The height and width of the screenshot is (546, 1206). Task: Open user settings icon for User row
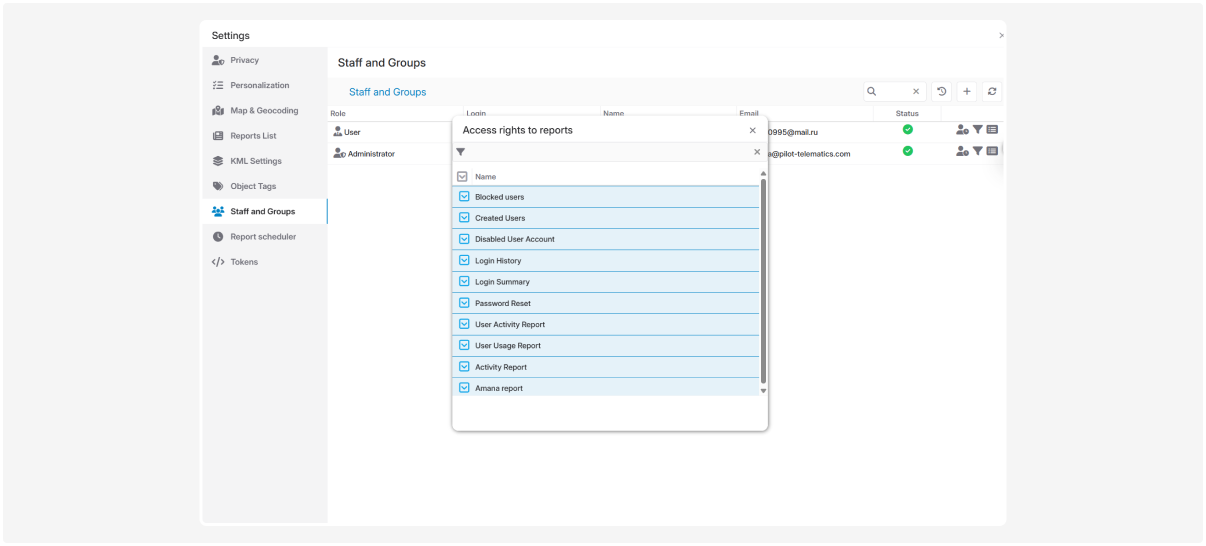962,130
